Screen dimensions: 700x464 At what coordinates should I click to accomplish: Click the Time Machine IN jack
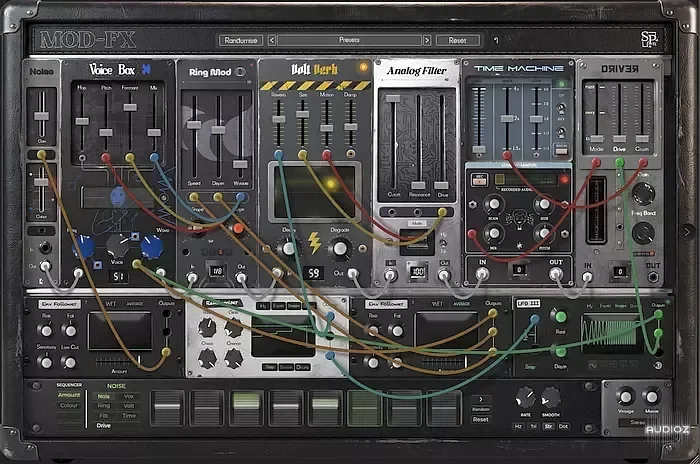(482, 274)
